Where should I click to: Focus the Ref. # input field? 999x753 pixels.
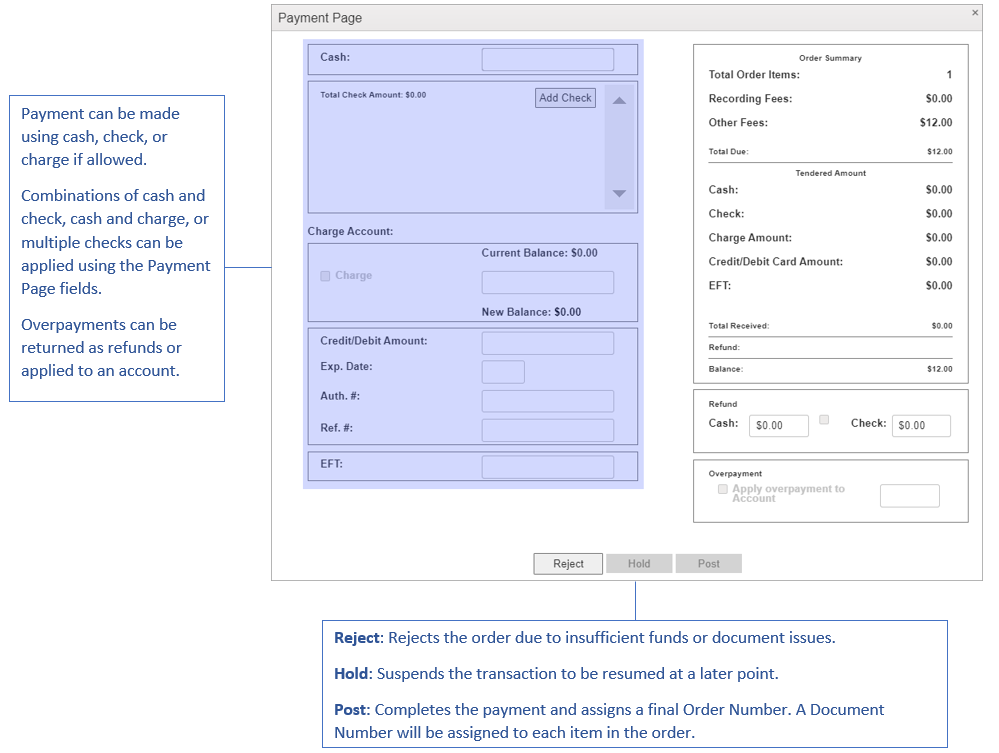pyautogui.click(x=547, y=430)
